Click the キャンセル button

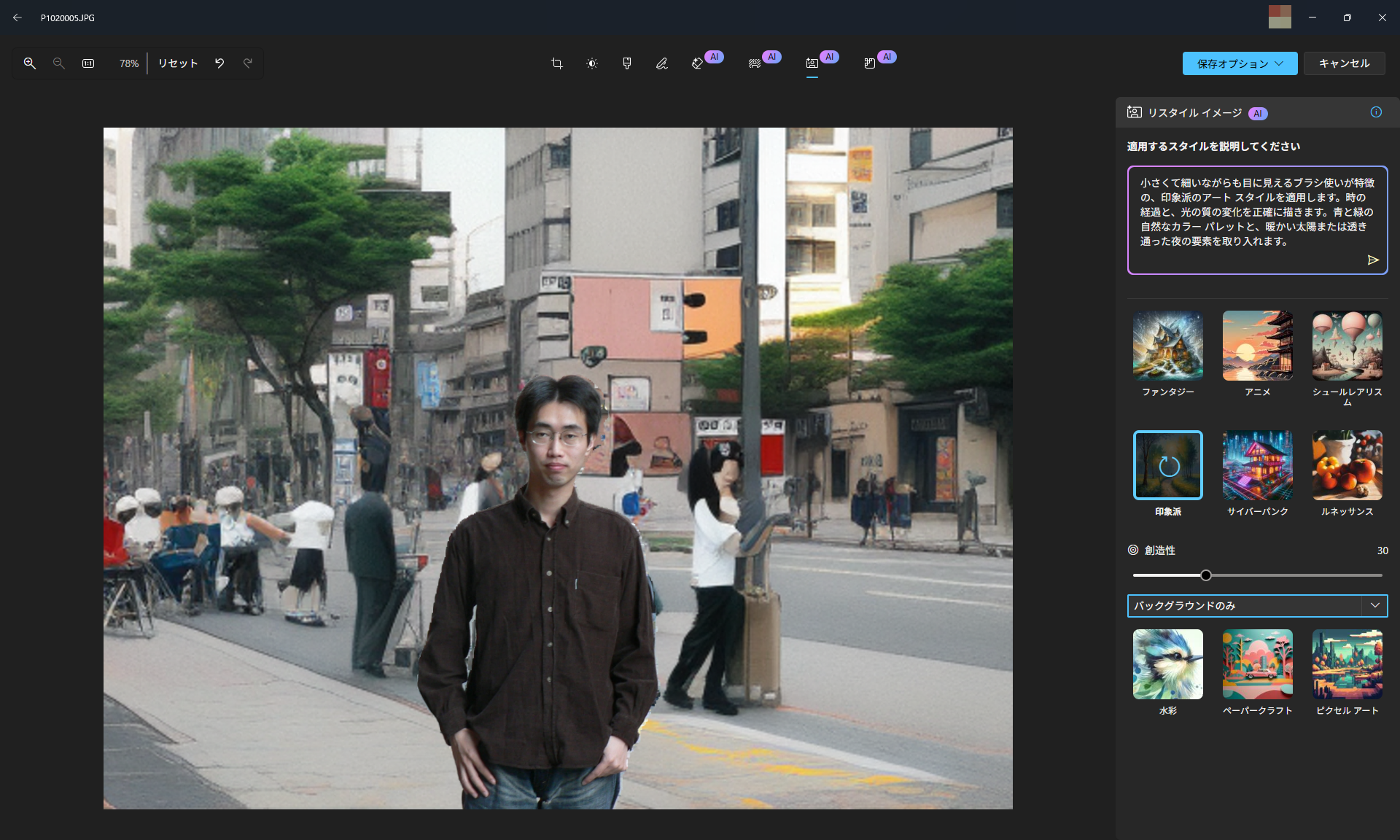tap(1344, 63)
